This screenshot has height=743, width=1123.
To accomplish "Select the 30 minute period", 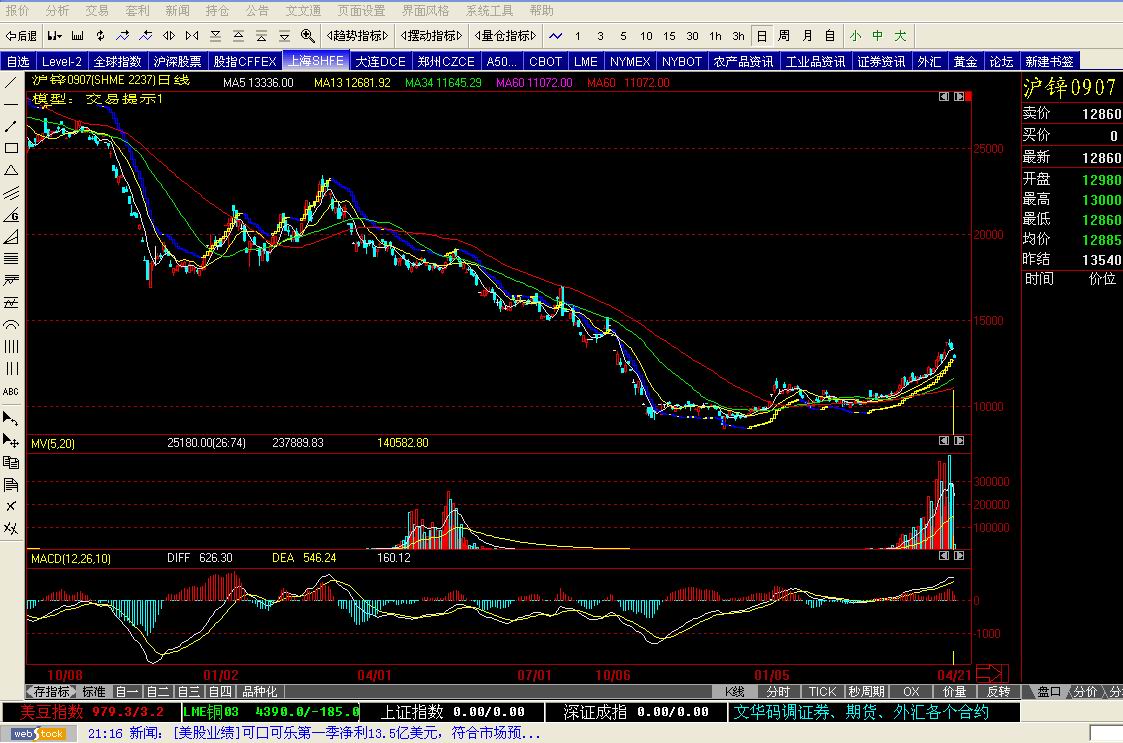I will click(x=692, y=36).
